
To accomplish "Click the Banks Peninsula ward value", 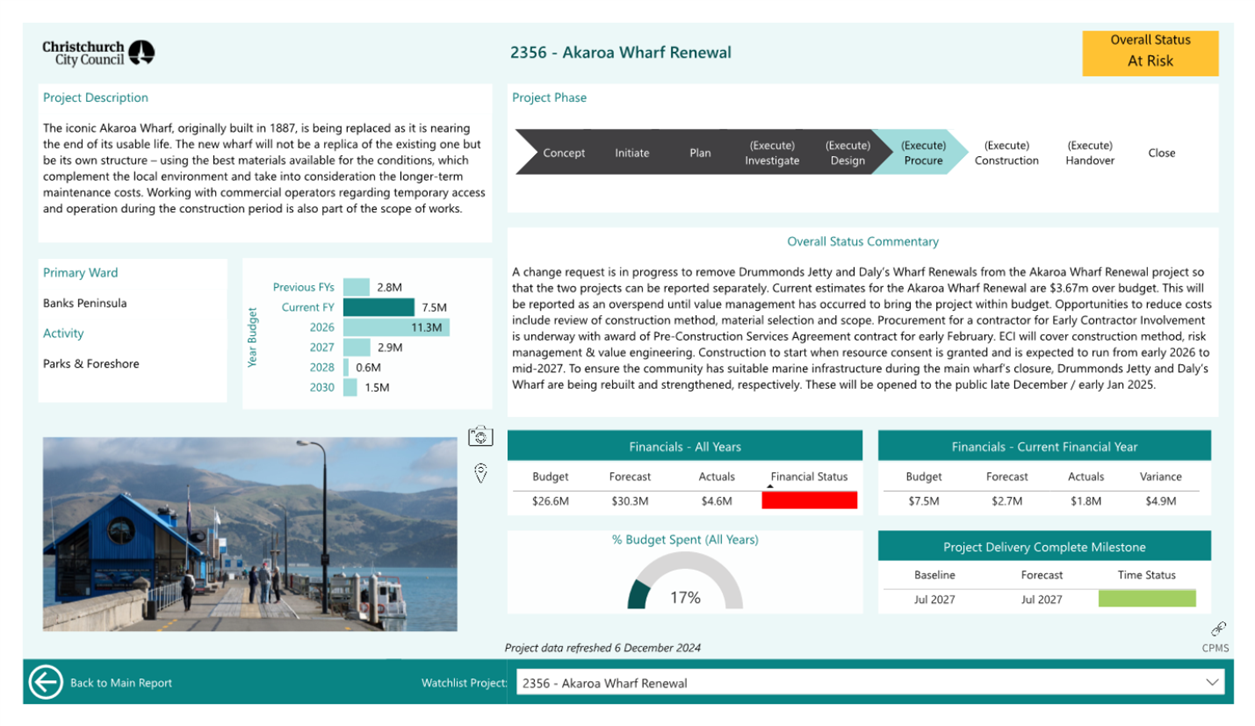I will [x=85, y=303].
